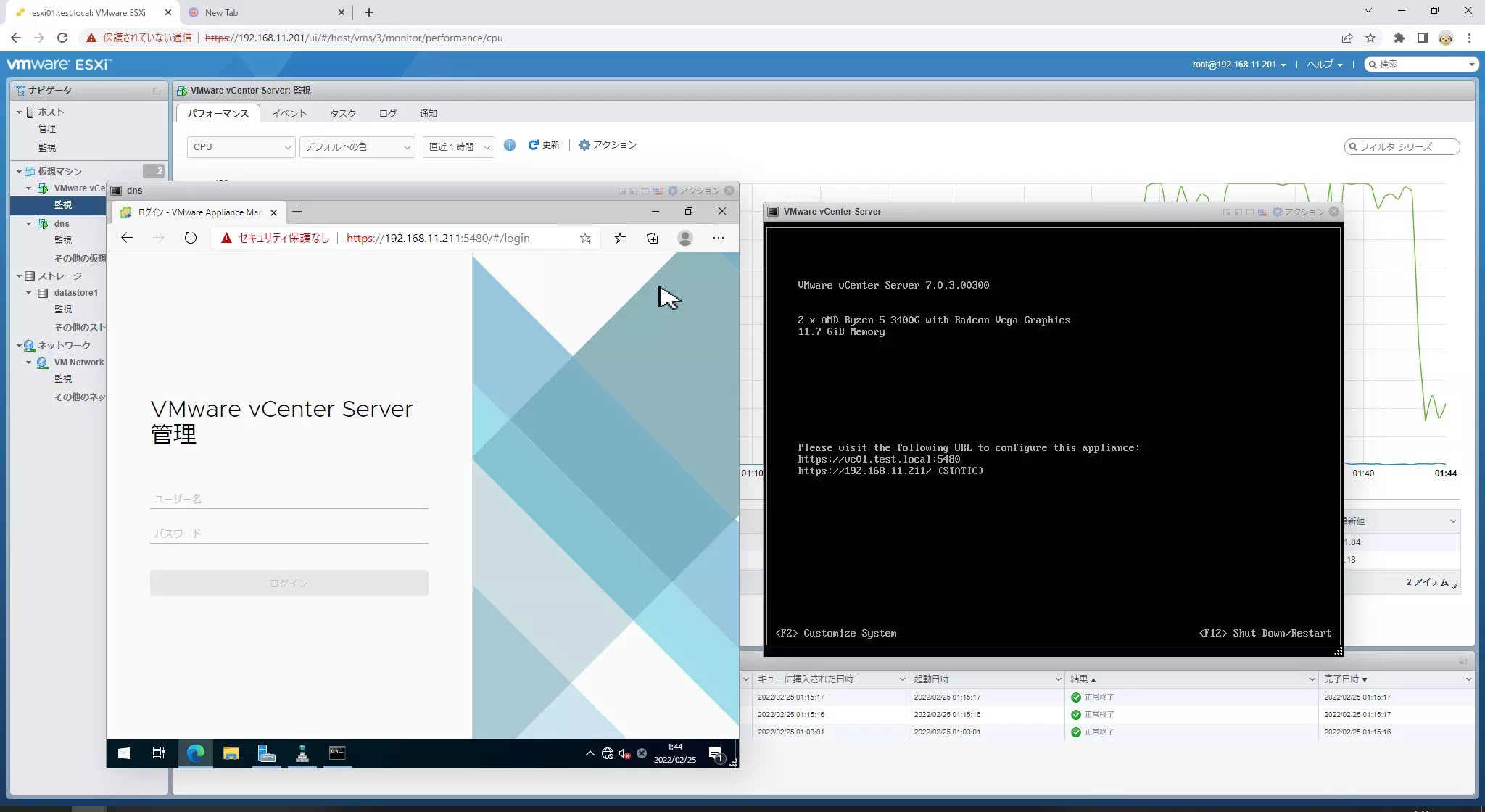Click the フィルタ シリーズ filter box

(1402, 147)
